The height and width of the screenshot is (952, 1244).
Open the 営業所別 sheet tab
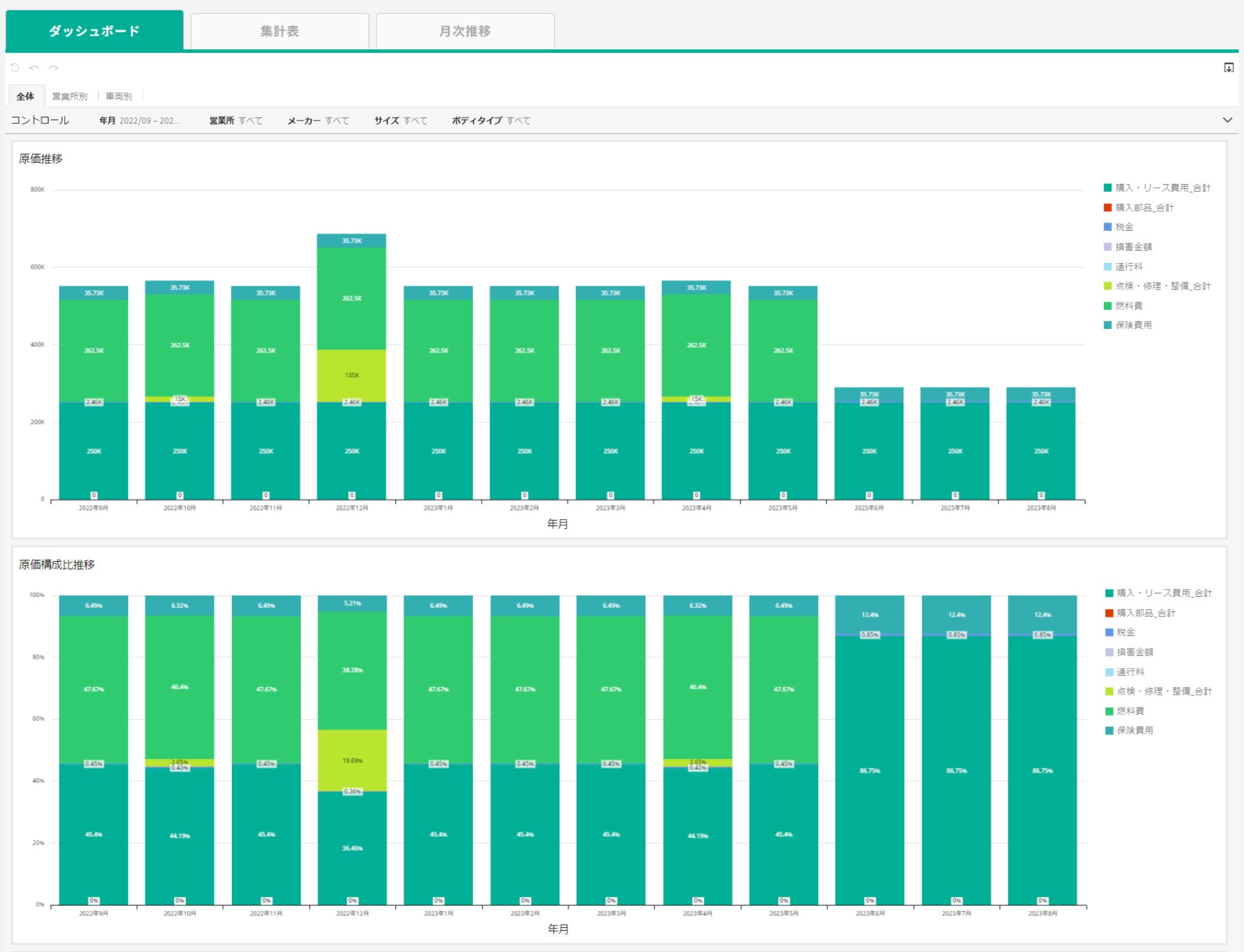(69, 97)
